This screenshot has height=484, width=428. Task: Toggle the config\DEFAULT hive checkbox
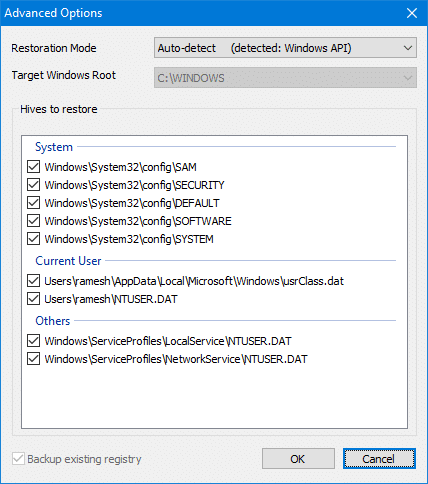[34, 203]
